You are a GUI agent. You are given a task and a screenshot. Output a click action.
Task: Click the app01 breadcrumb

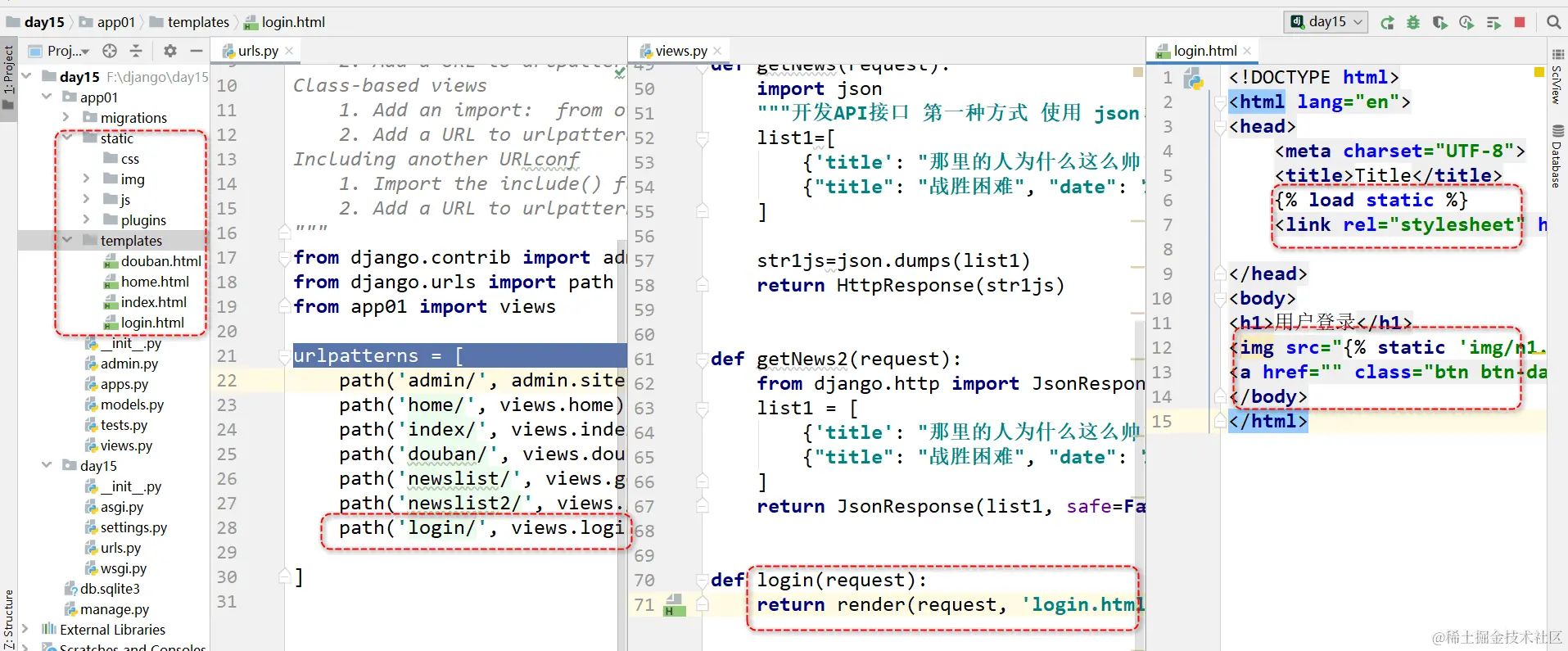[x=107, y=22]
